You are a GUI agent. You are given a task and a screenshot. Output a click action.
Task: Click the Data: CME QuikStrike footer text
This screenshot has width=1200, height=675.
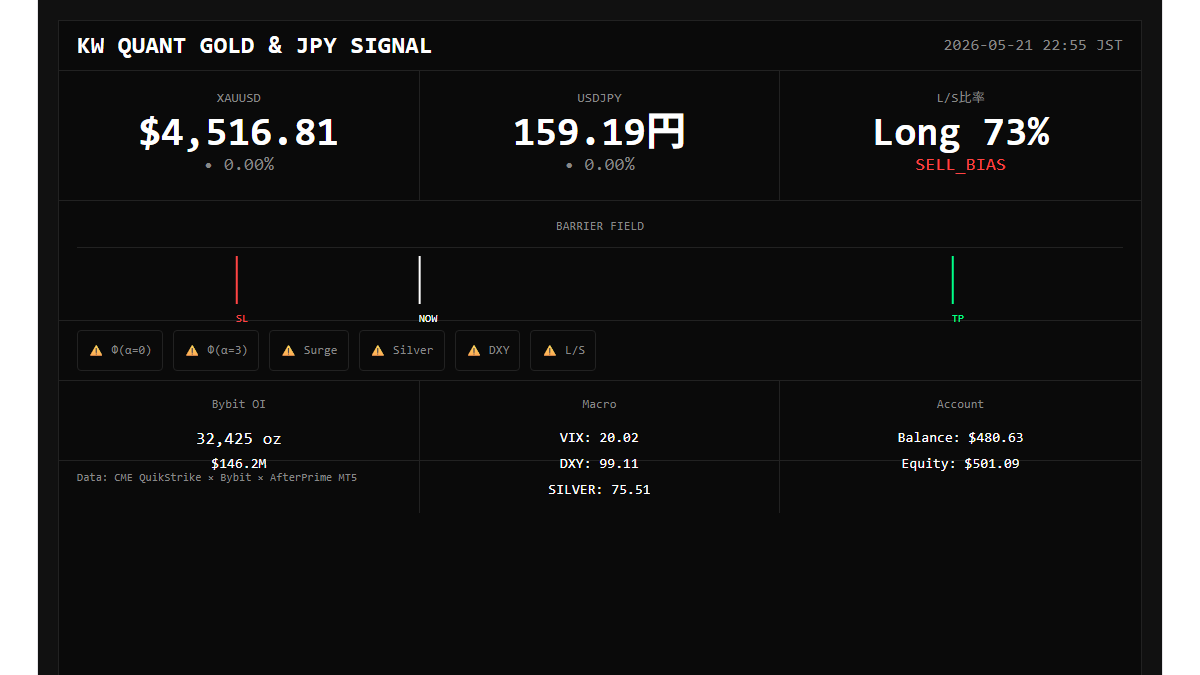[x=217, y=478]
